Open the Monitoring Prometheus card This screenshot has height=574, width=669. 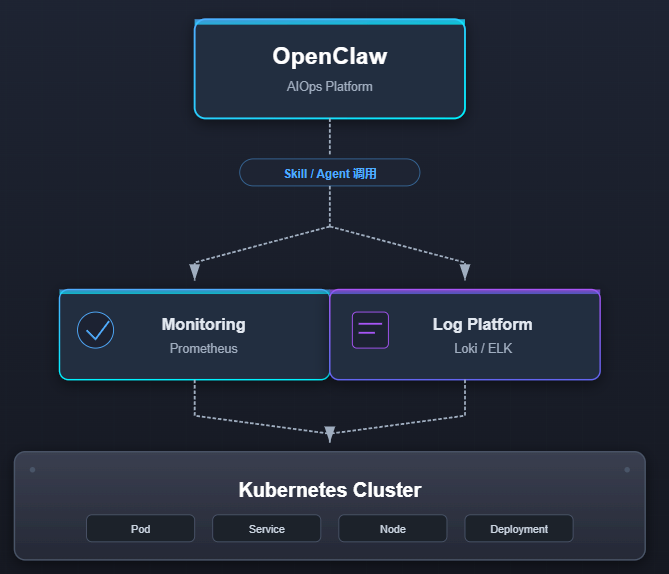click(x=195, y=335)
